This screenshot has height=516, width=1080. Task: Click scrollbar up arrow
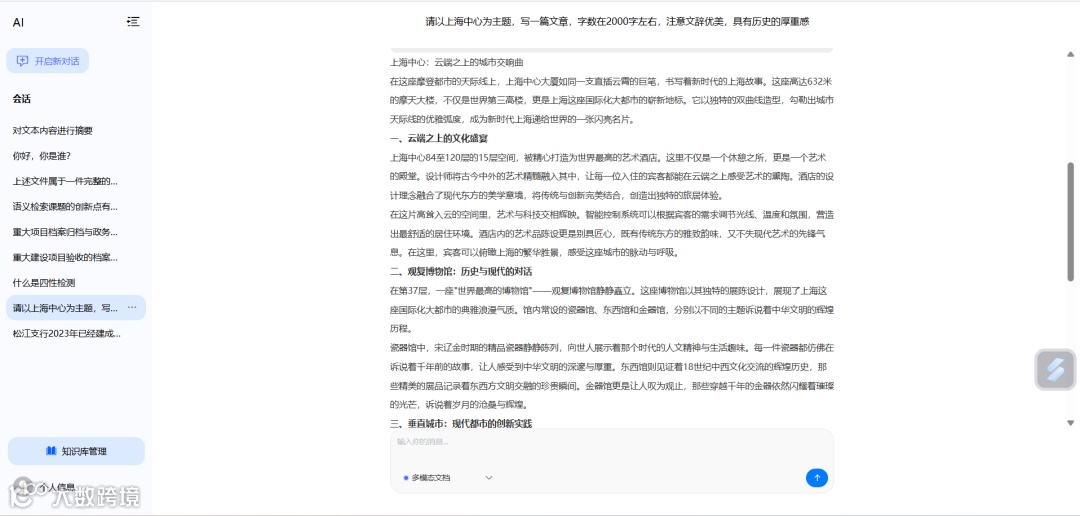point(1070,54)
